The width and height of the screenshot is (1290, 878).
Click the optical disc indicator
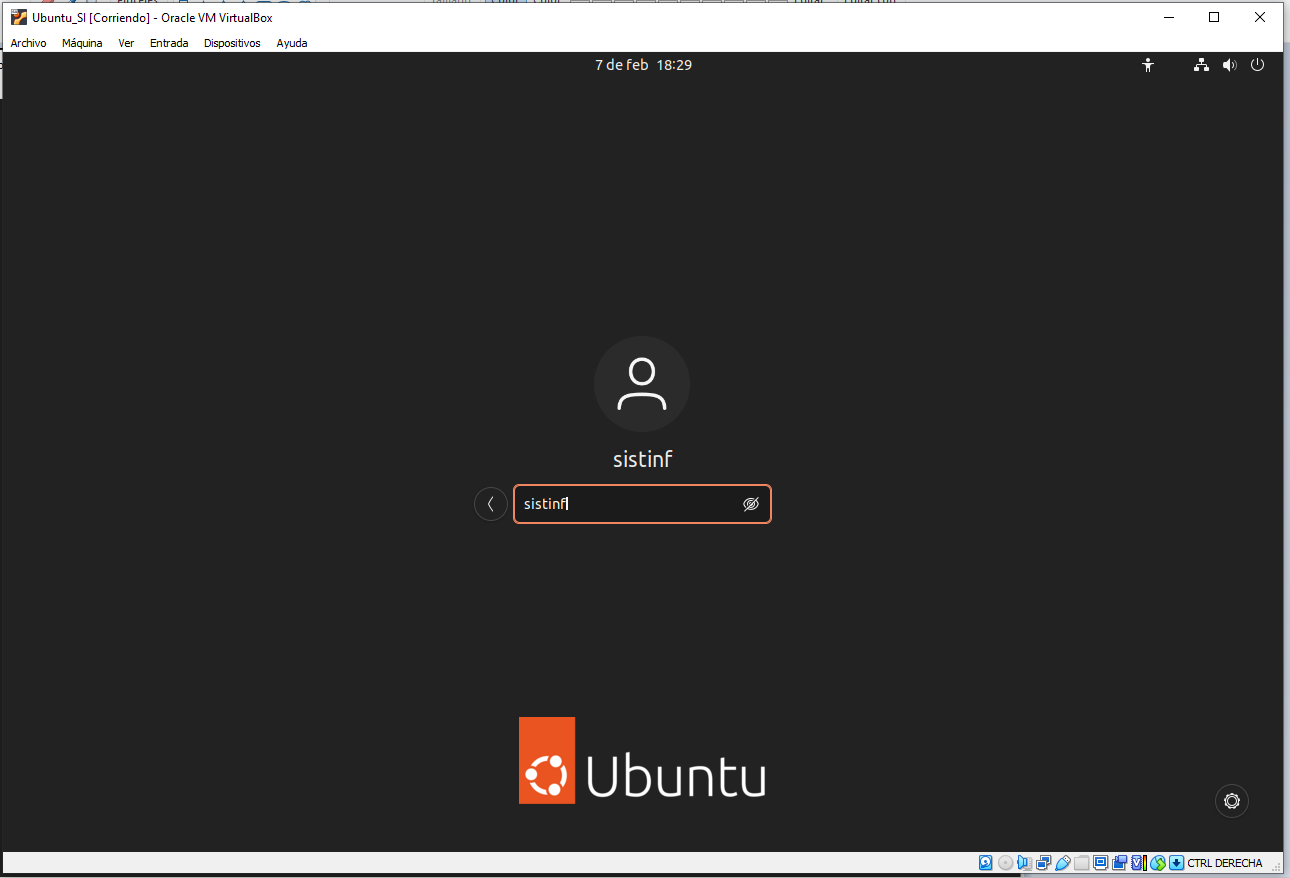pyautogui.click(x=1005, y=863)
